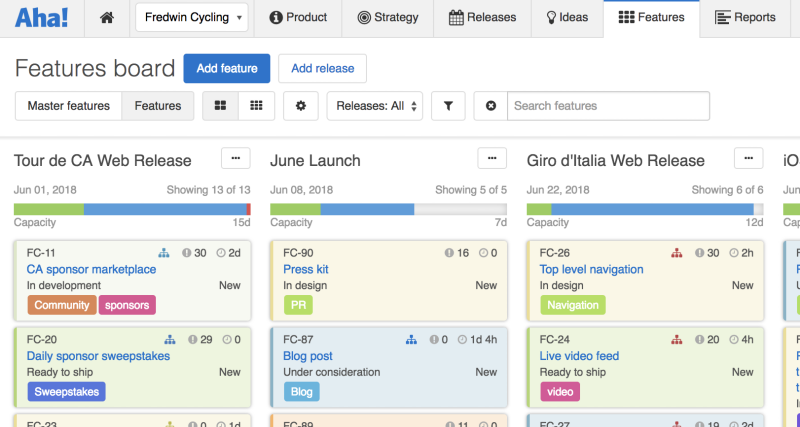Click FC-24 clock estimate icon 4h
The image size is (800, 427).
(x=734, y=339)
